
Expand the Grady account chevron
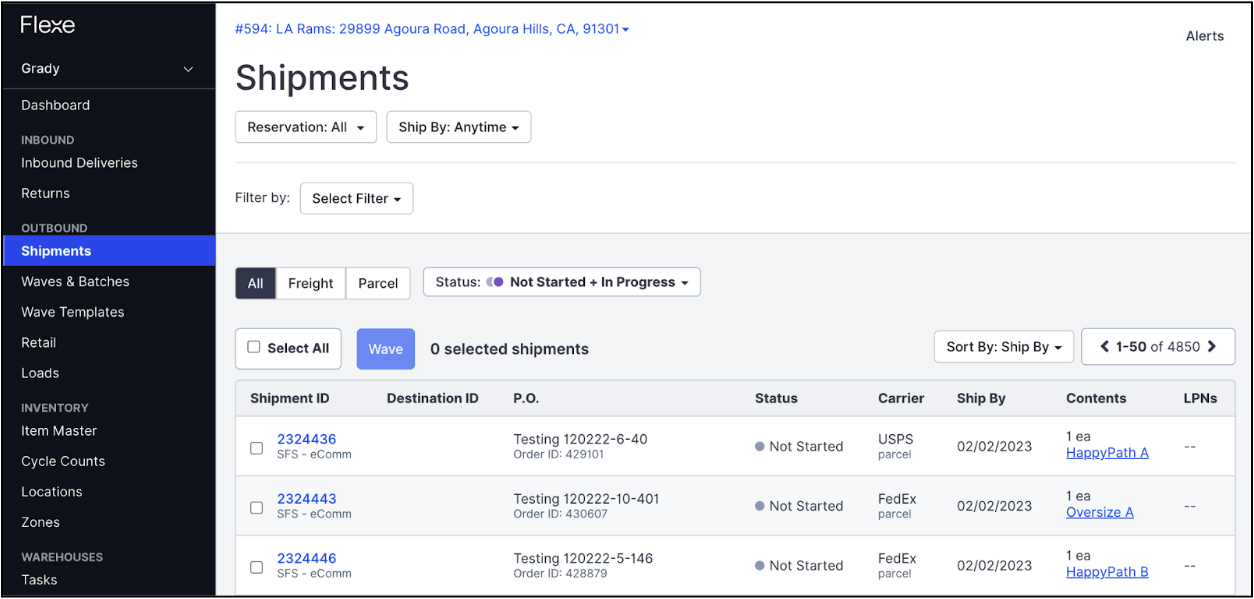(x=188, y=69)
